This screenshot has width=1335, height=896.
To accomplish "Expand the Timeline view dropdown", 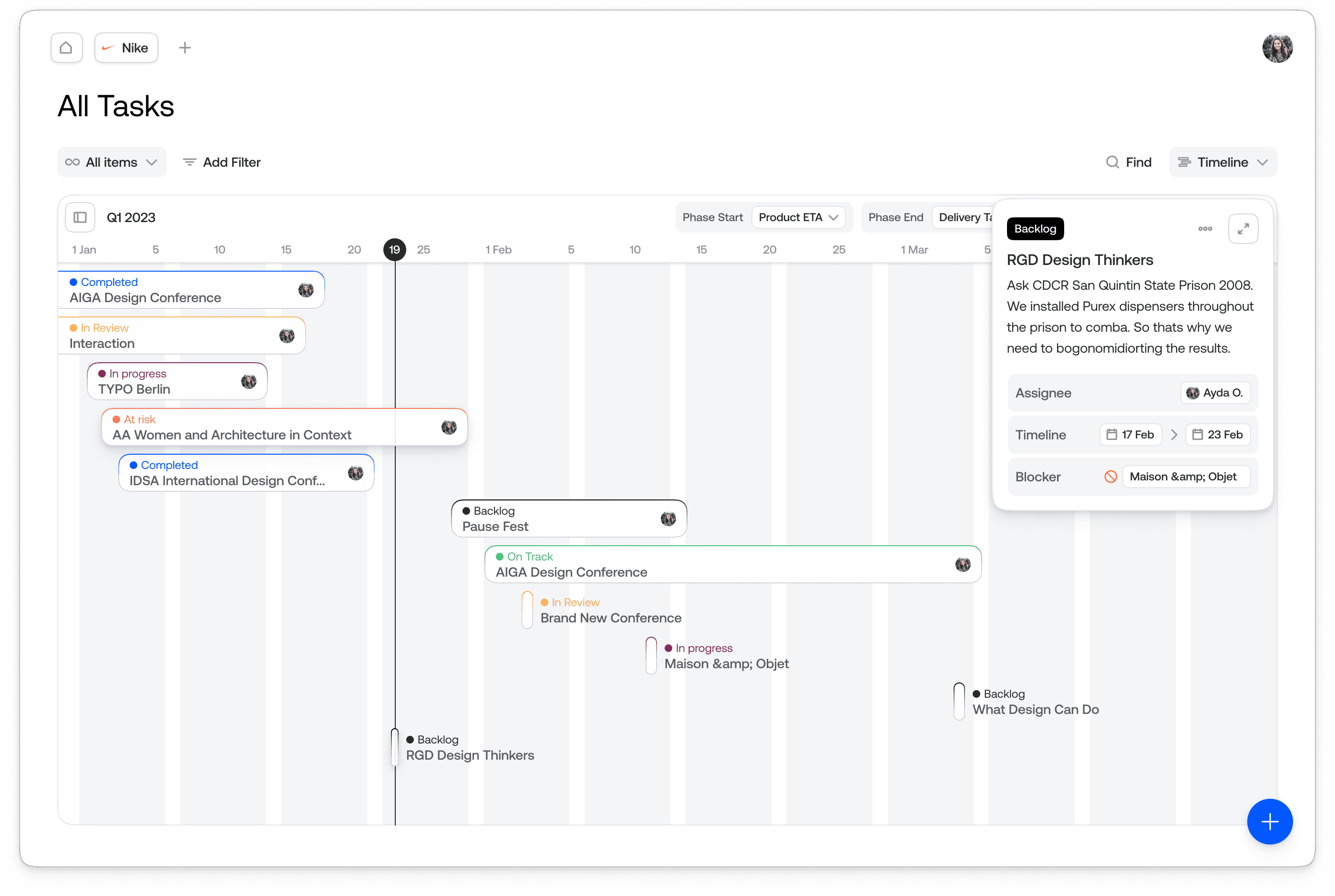I will coord(1223,163).
